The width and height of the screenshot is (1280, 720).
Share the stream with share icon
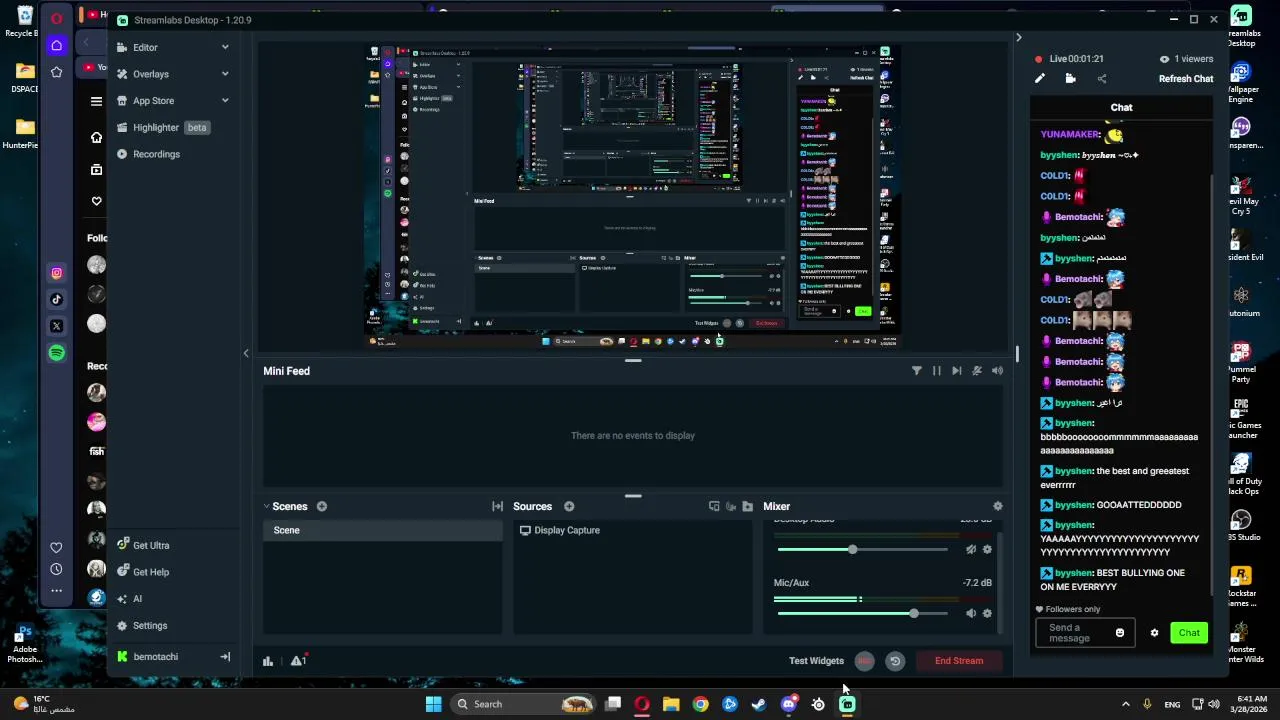(x=1102, y=79)
